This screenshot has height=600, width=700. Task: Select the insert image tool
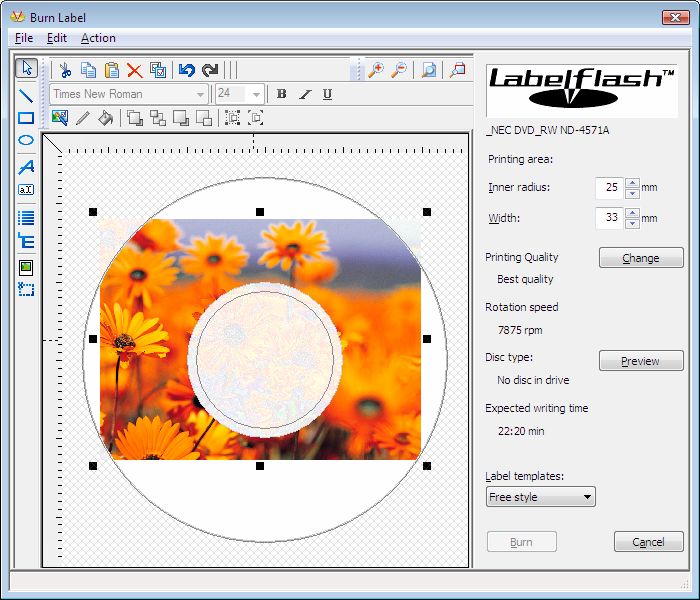[x=26, y=267]
